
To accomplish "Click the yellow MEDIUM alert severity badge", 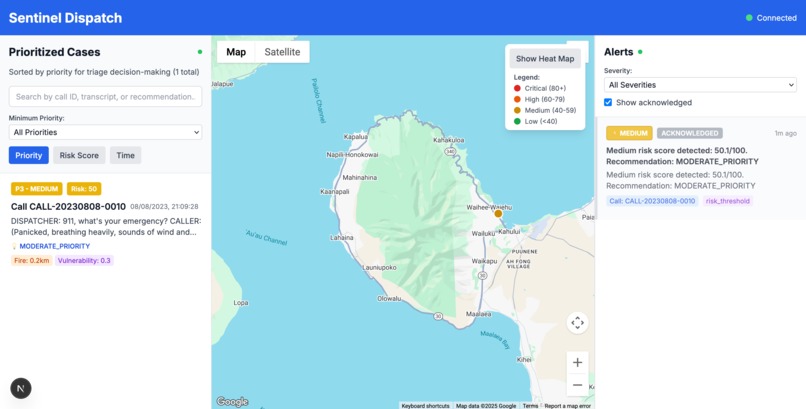I will [x=629, y=133].
